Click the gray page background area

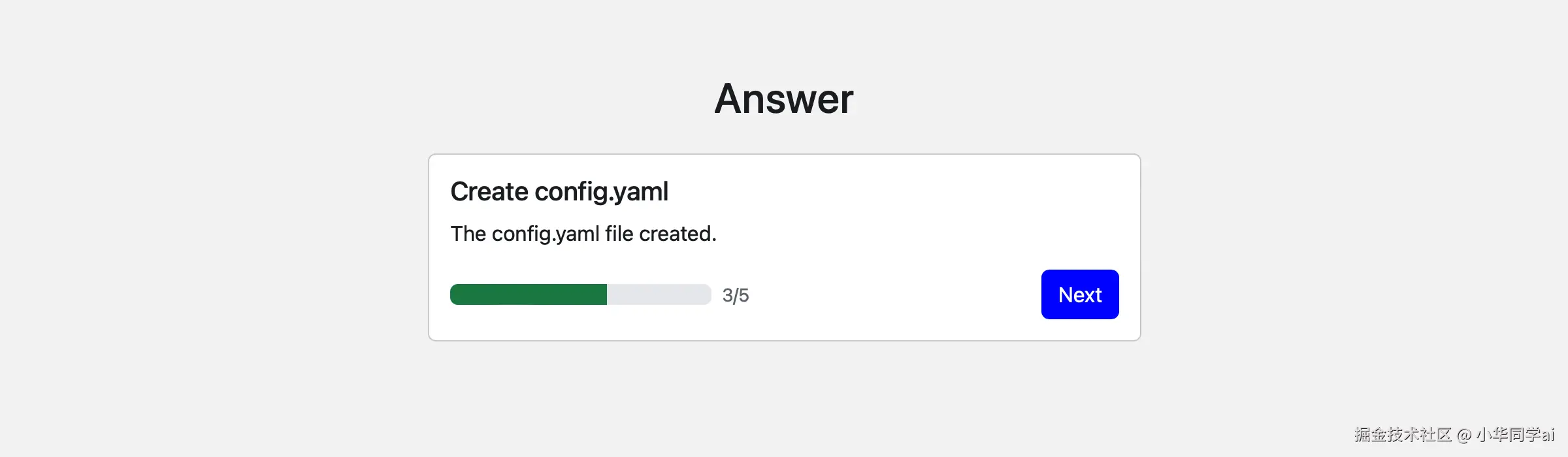coord(196,228)
